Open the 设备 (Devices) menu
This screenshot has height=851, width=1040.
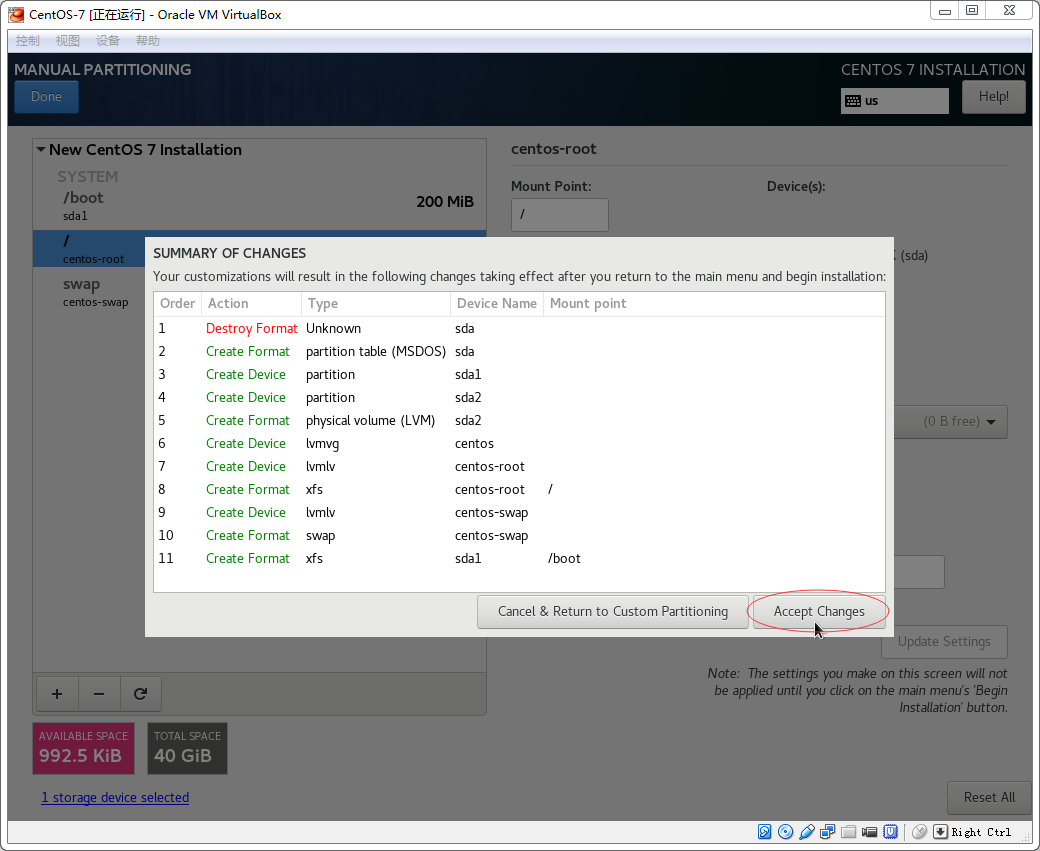pos(108,41)
